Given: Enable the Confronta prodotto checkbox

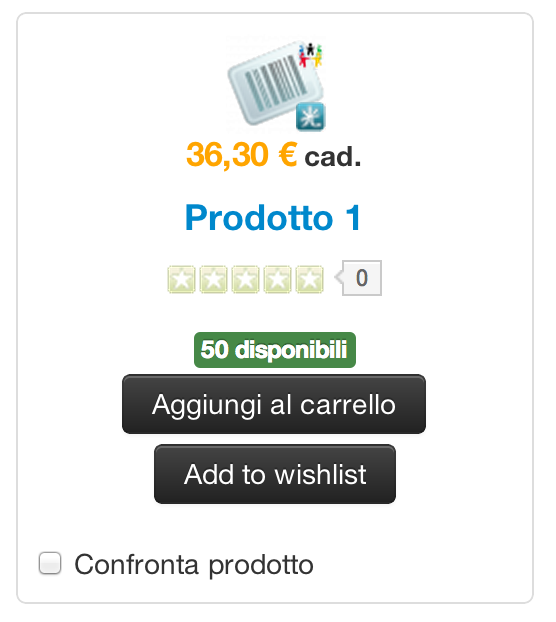Looking at the screenshot, I should 50,563.
